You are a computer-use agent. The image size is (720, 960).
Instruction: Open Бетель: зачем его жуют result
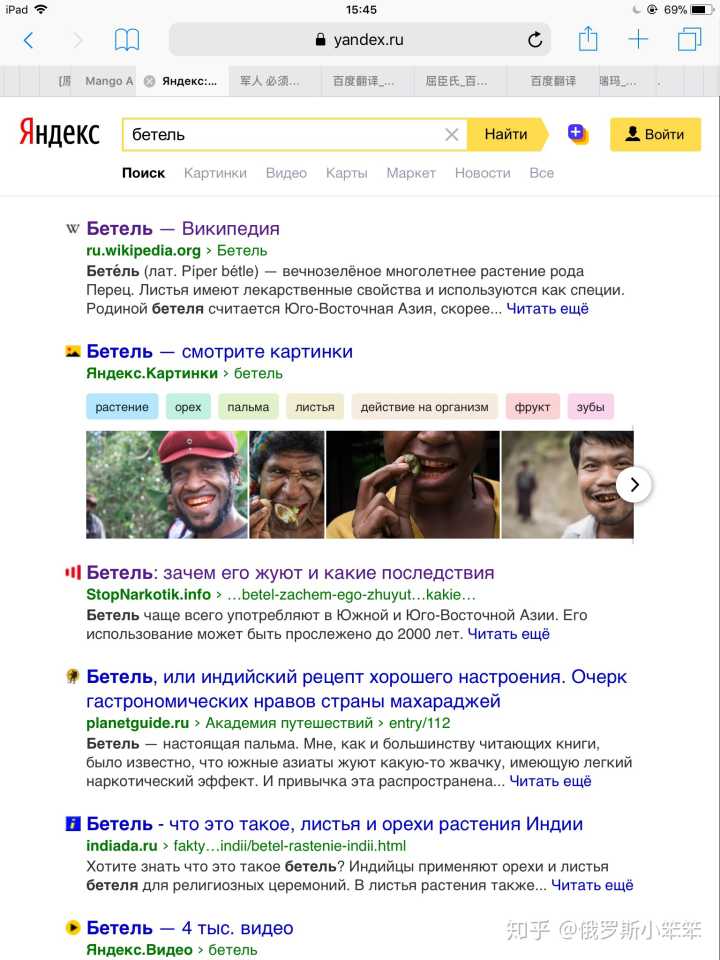(x=290, y=573)
